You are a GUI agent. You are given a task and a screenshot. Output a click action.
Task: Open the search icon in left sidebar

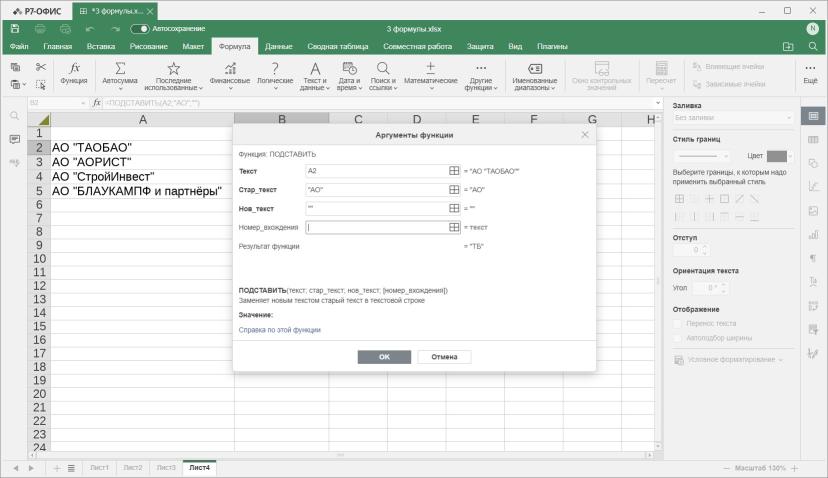coord(14,116)
